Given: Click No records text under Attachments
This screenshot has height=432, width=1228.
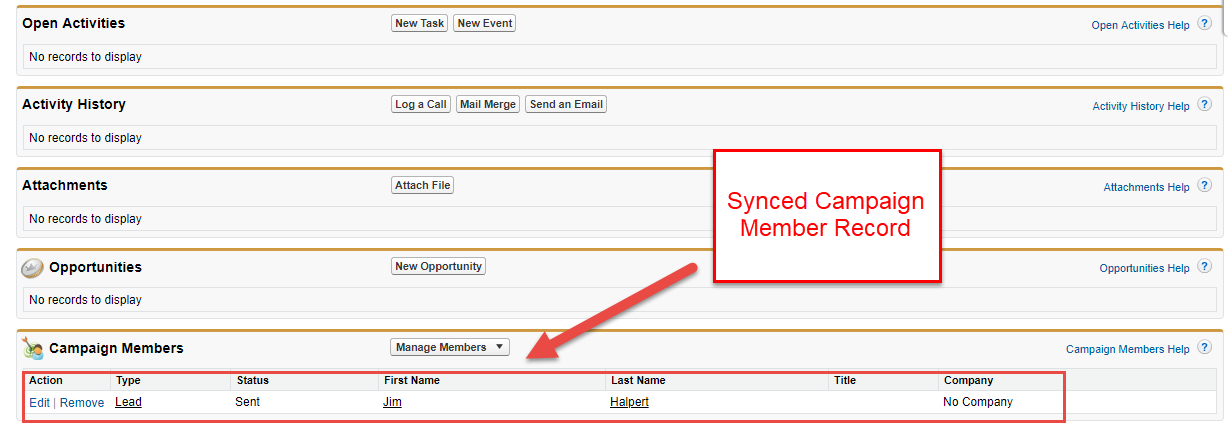Looking at the screenshot, I should coord(85,219).
